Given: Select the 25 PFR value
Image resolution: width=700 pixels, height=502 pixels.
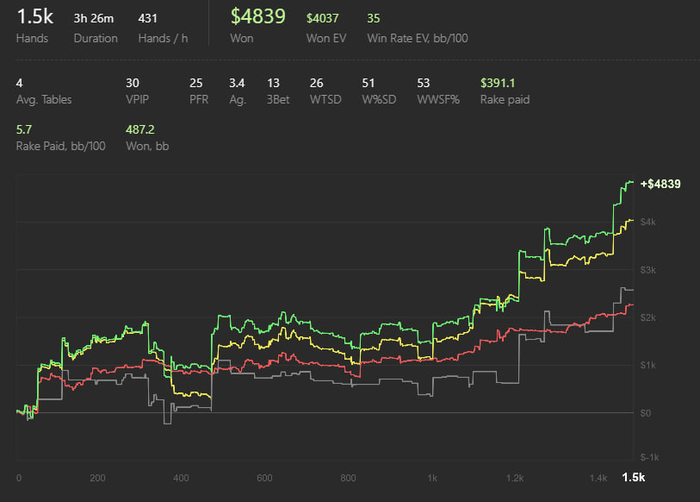Looking at the screenshot, I should click(196, 83).
